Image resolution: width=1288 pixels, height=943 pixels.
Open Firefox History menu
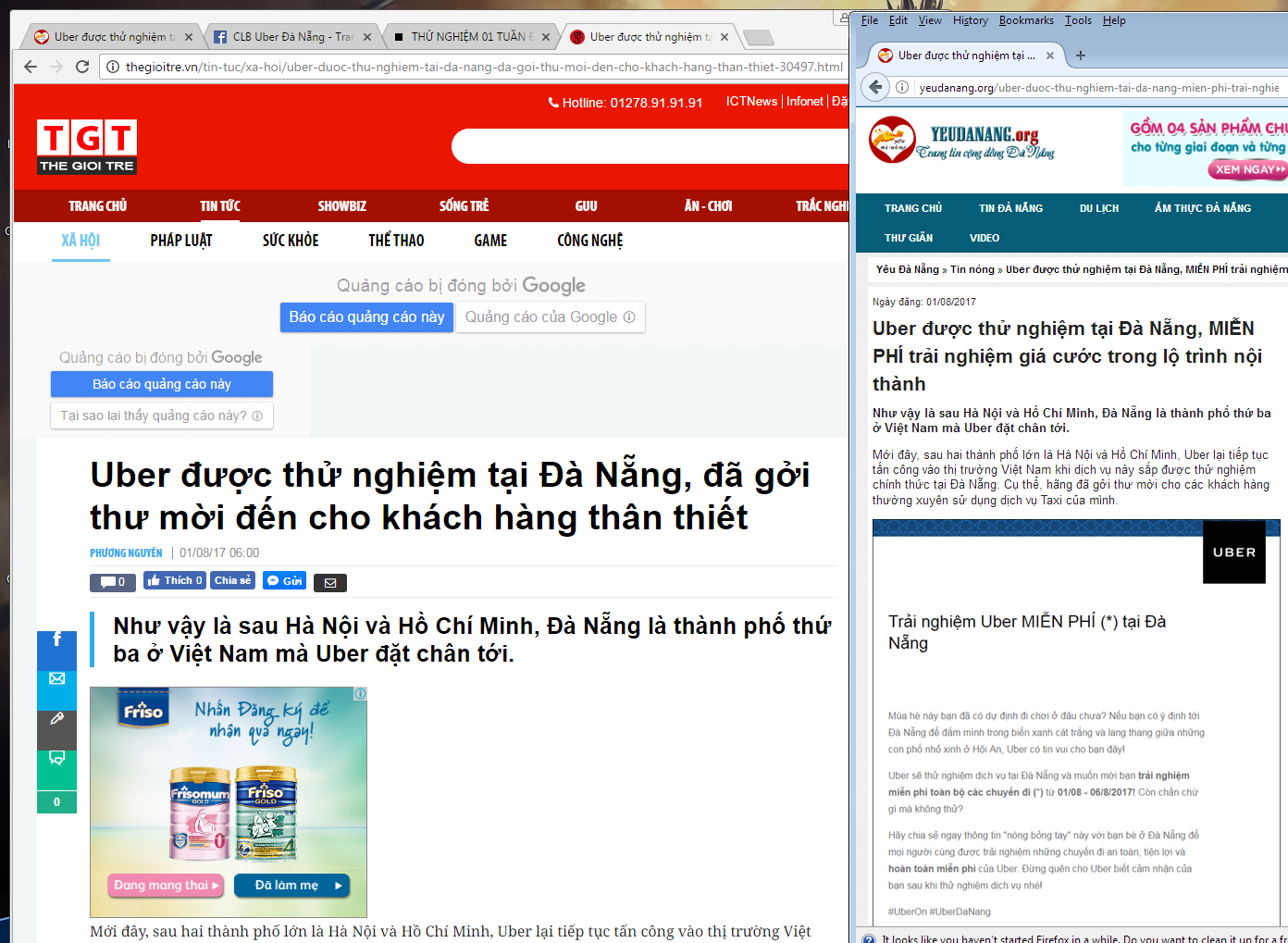(x=971, y=20)
